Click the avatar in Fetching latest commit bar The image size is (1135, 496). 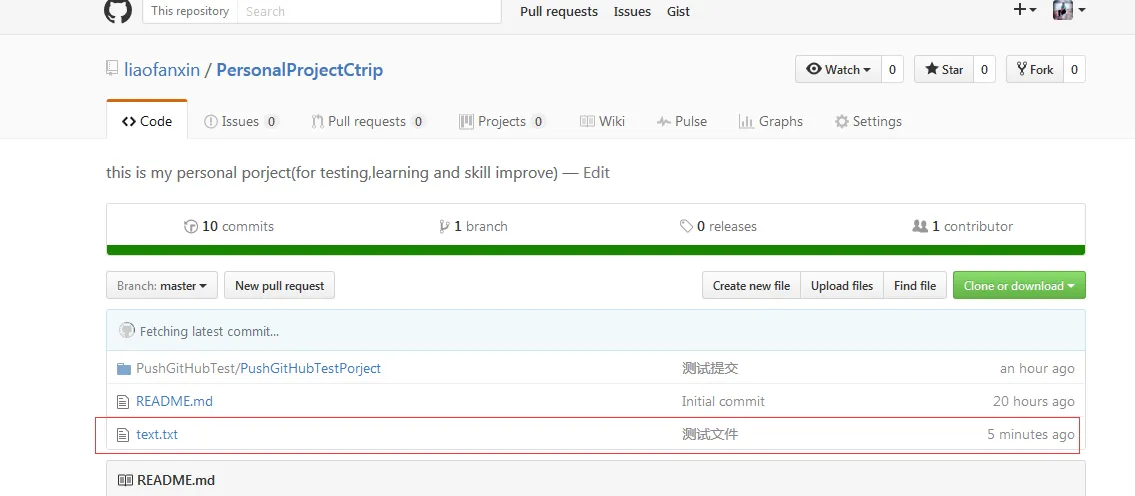[x=127, y=331]
